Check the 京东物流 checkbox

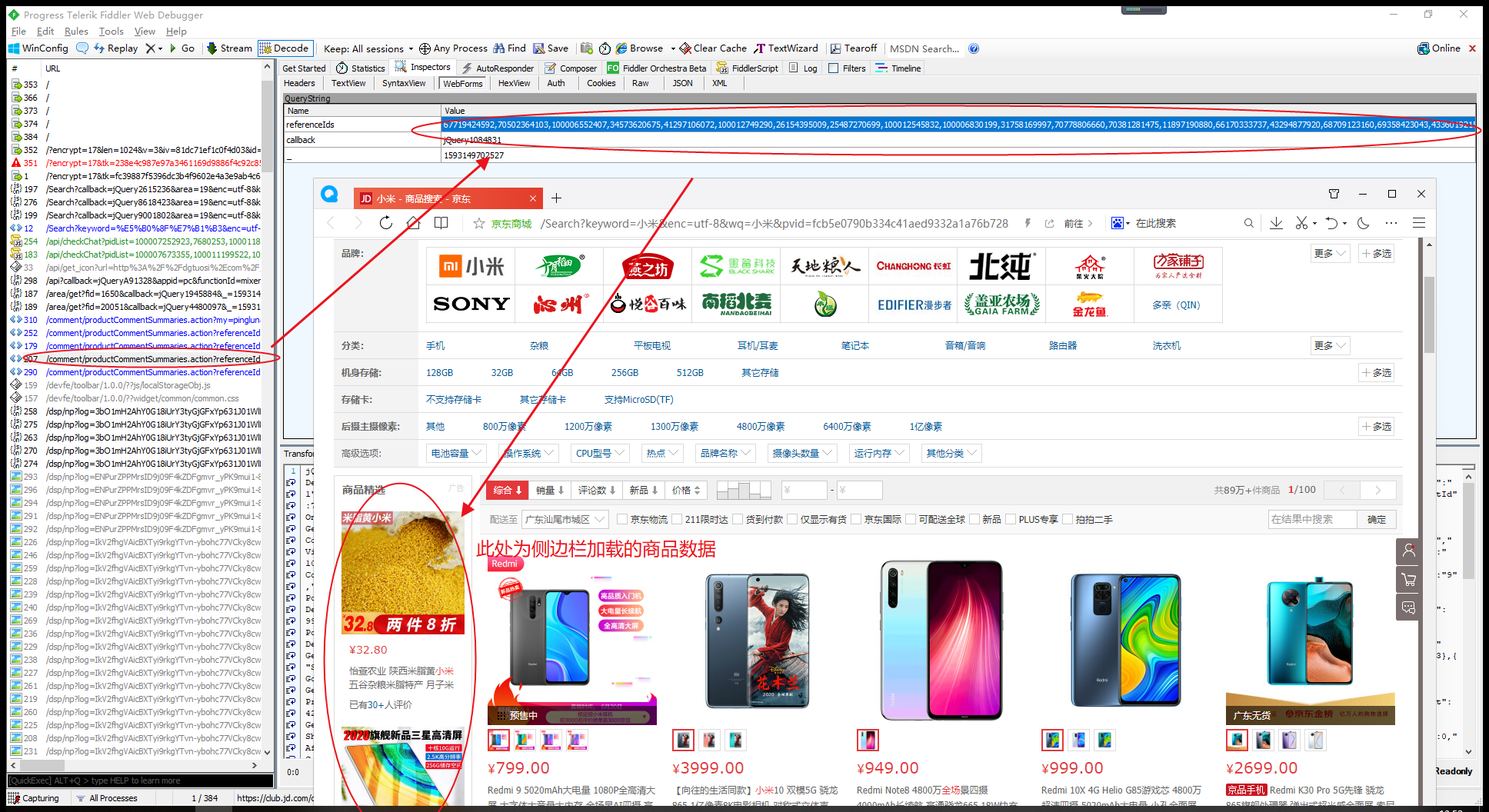tap(623, 520)
